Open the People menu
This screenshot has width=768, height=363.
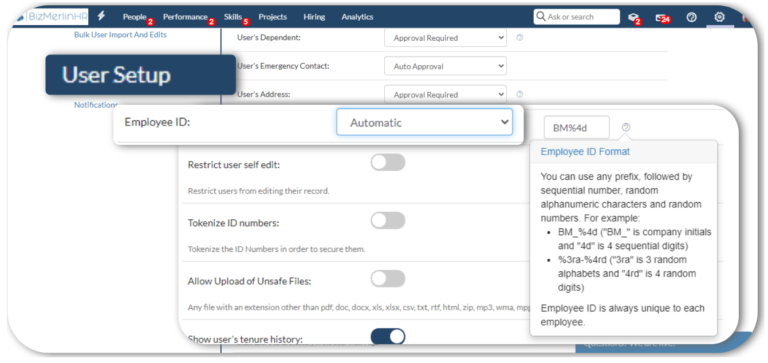click(x=135, y=17)
